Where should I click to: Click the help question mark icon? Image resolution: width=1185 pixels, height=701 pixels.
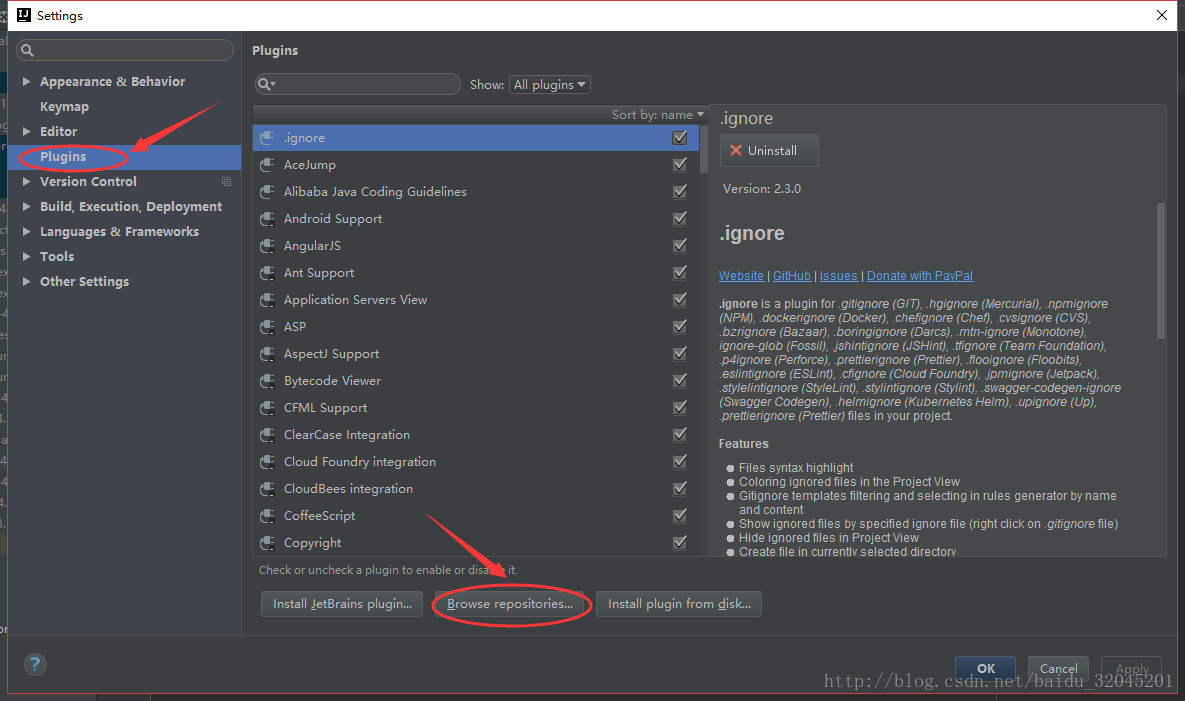tap(35, 664)
